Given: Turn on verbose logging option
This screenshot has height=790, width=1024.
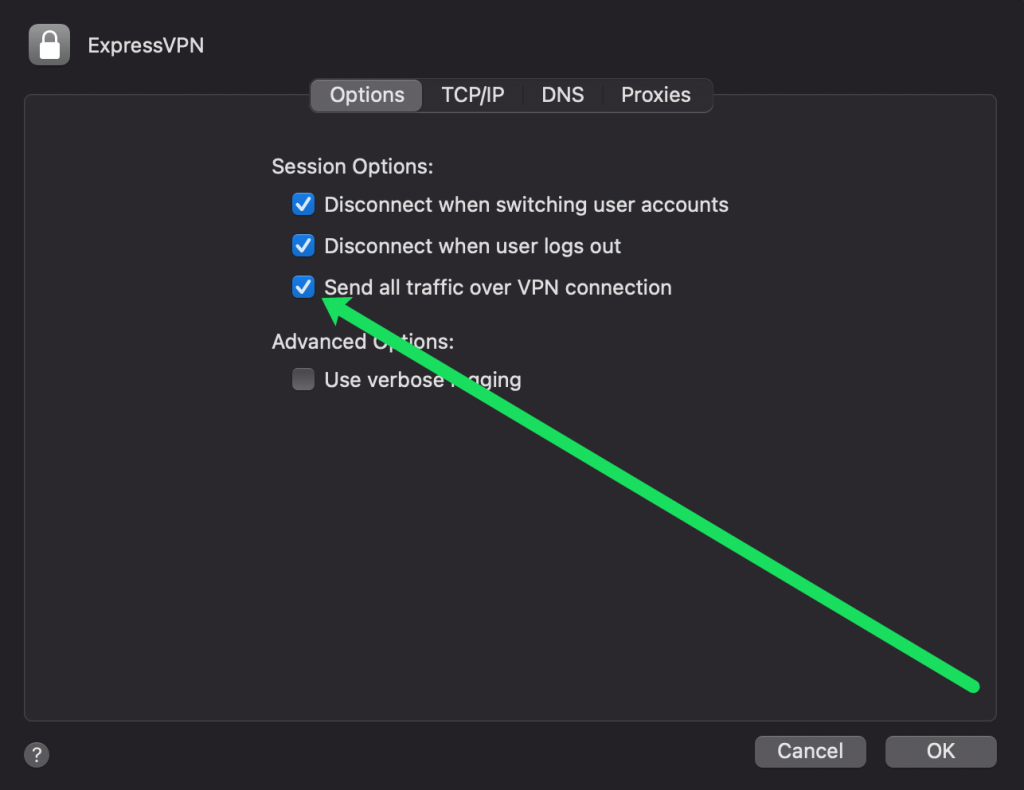Looking at the screenshot, I should click(303, 379).
